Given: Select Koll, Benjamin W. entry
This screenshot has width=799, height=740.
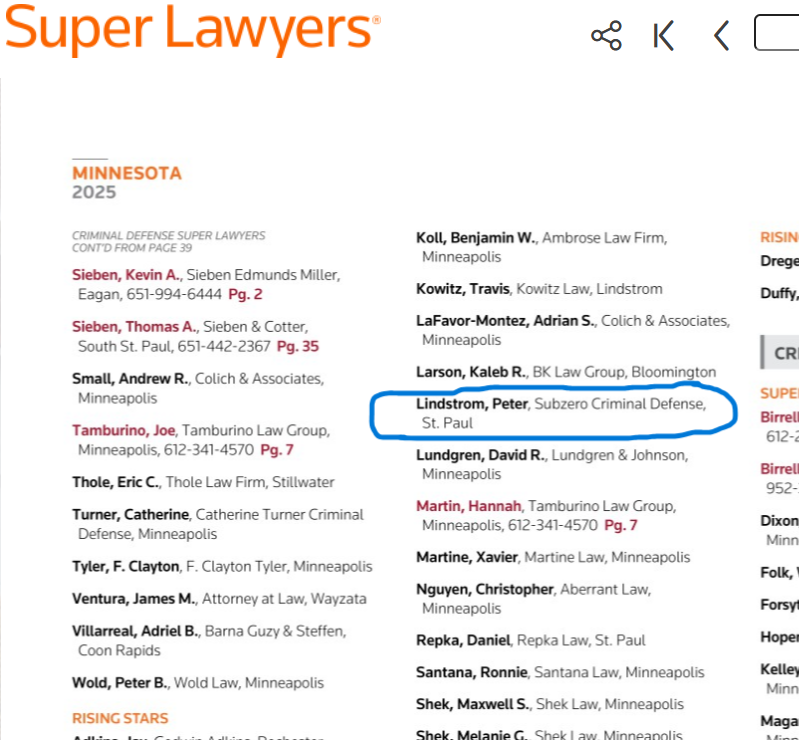Looking at the screenshot, I should point(542,247).
